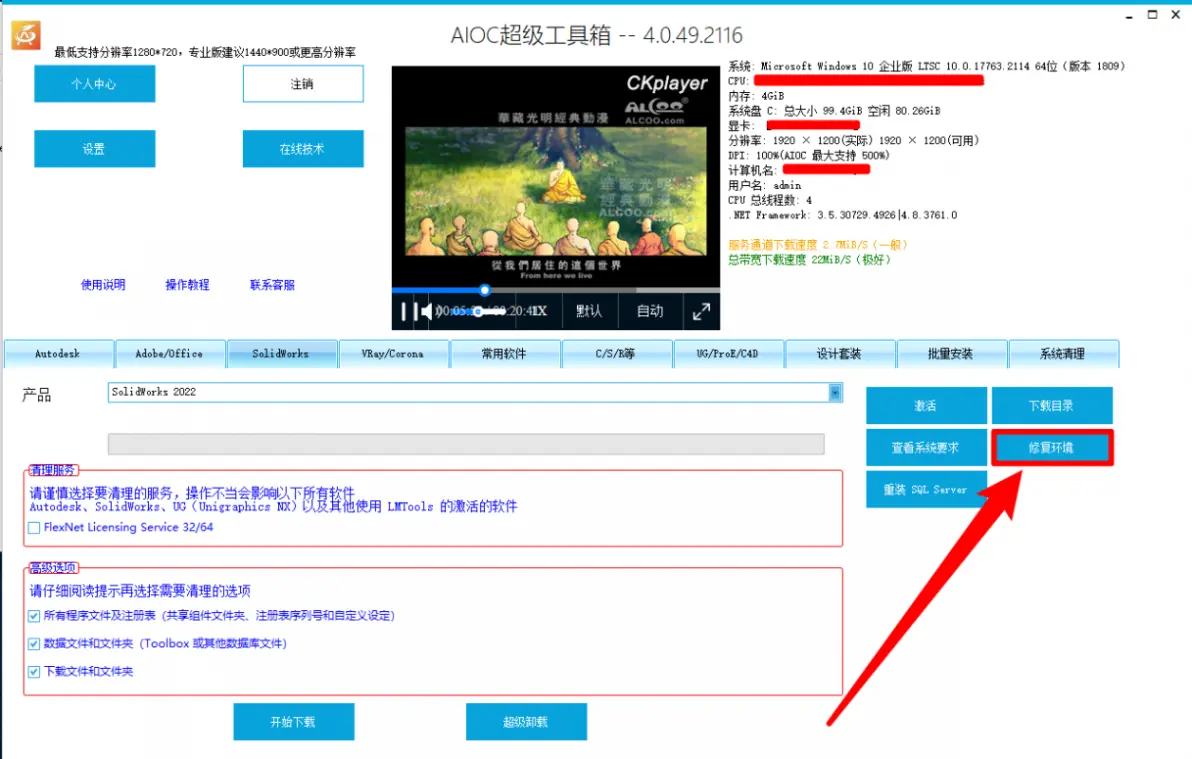Pause the video with the pause icon
1192x759 pixels.
[x=404, y=311]
